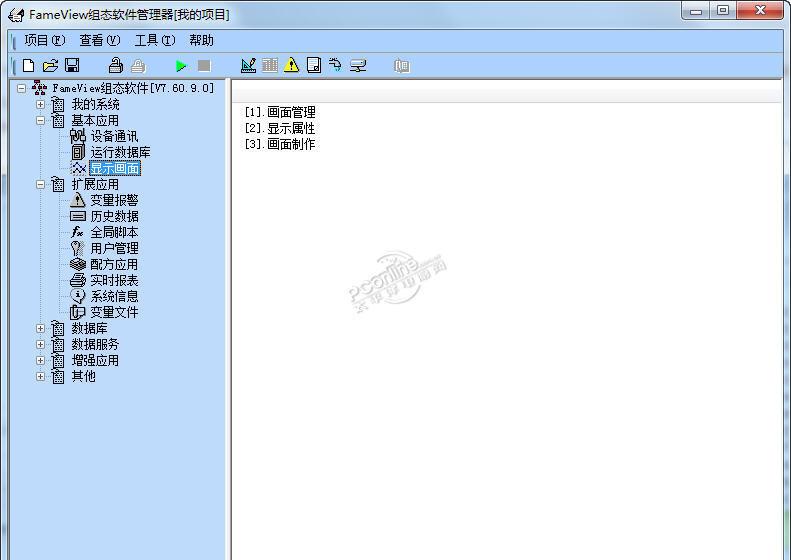
Task: Open [2].显示属性 in right pane
Action: (280, 128)
